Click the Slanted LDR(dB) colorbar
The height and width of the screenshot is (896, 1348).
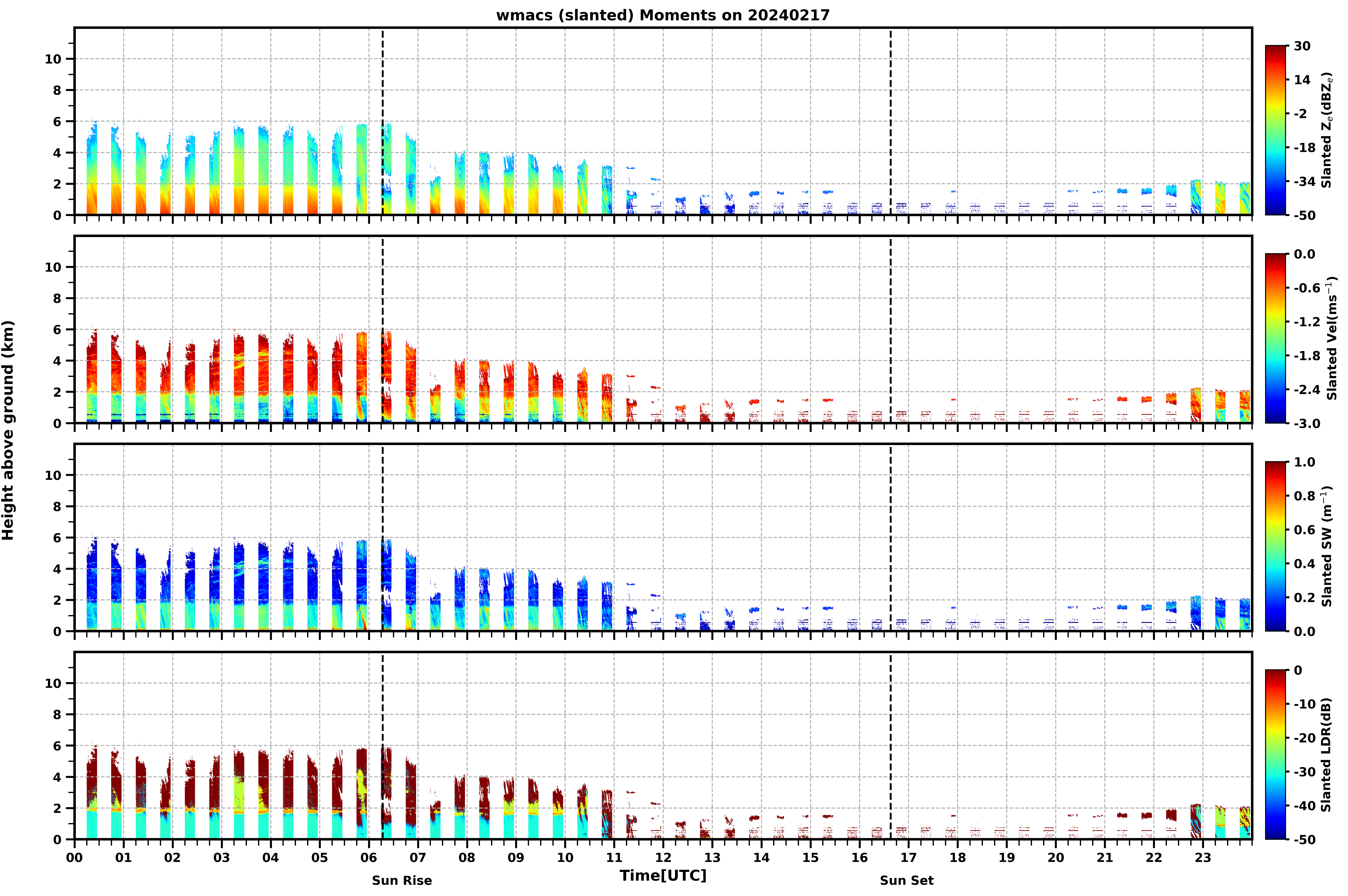click(x=1275, y=754)
